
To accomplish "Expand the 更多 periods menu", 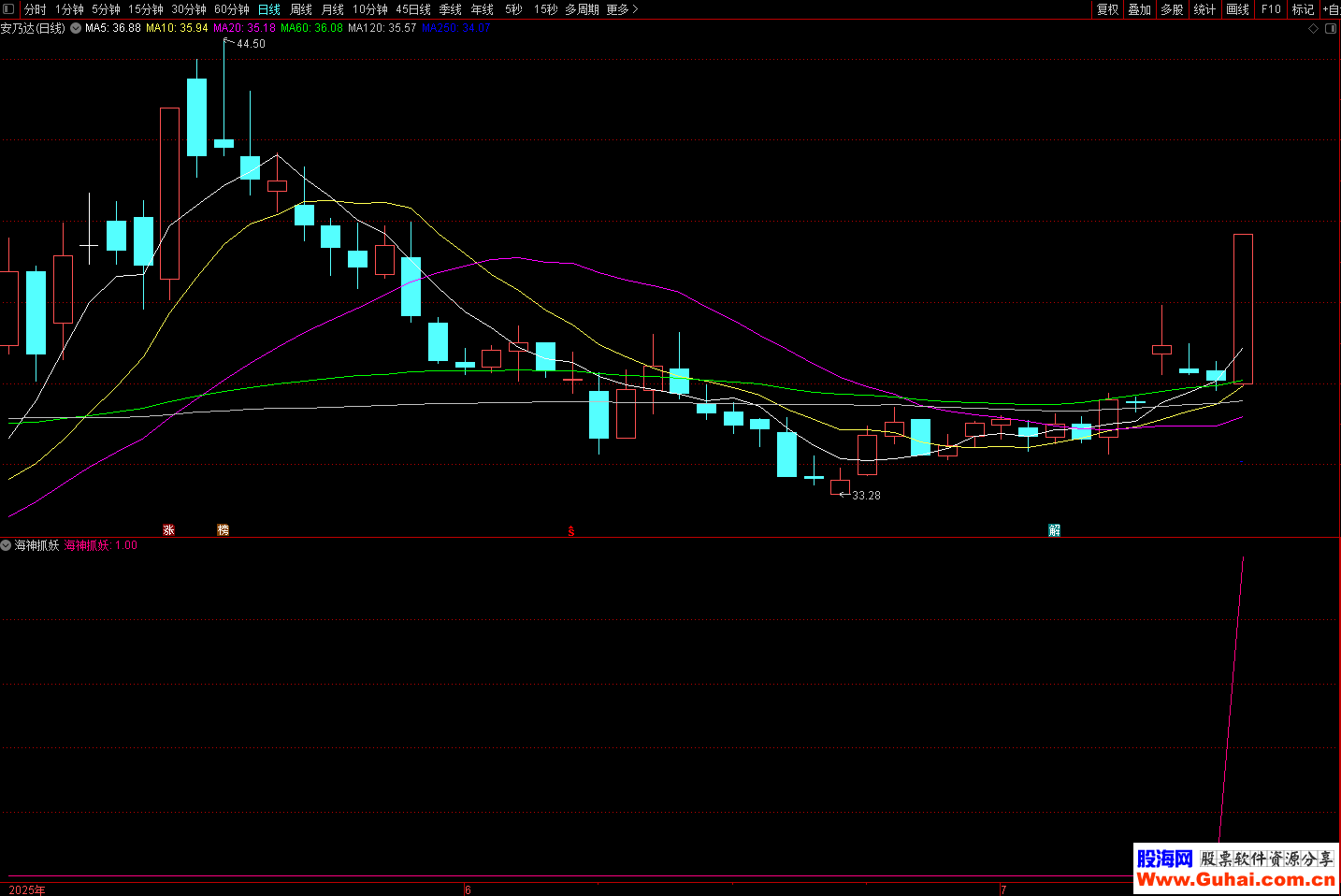I will (x=622, y=9).
